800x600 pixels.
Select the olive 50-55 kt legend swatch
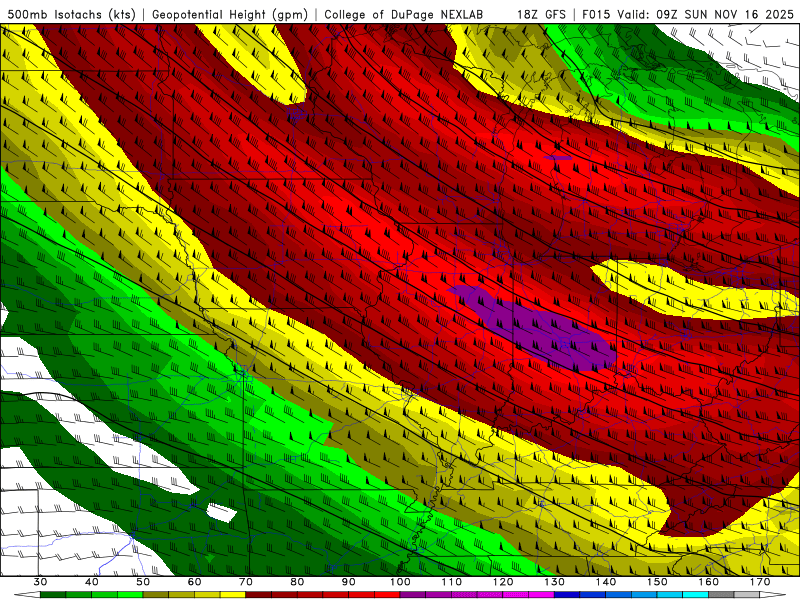click(x=156, y=595)
